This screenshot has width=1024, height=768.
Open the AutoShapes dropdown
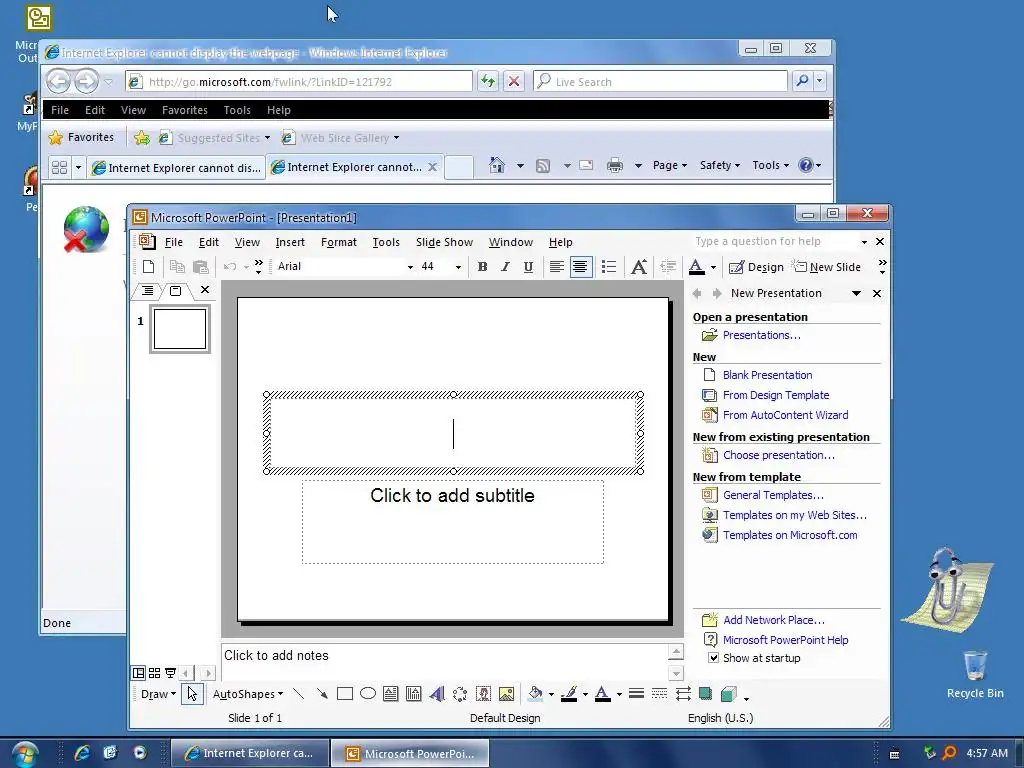(248, 694)
